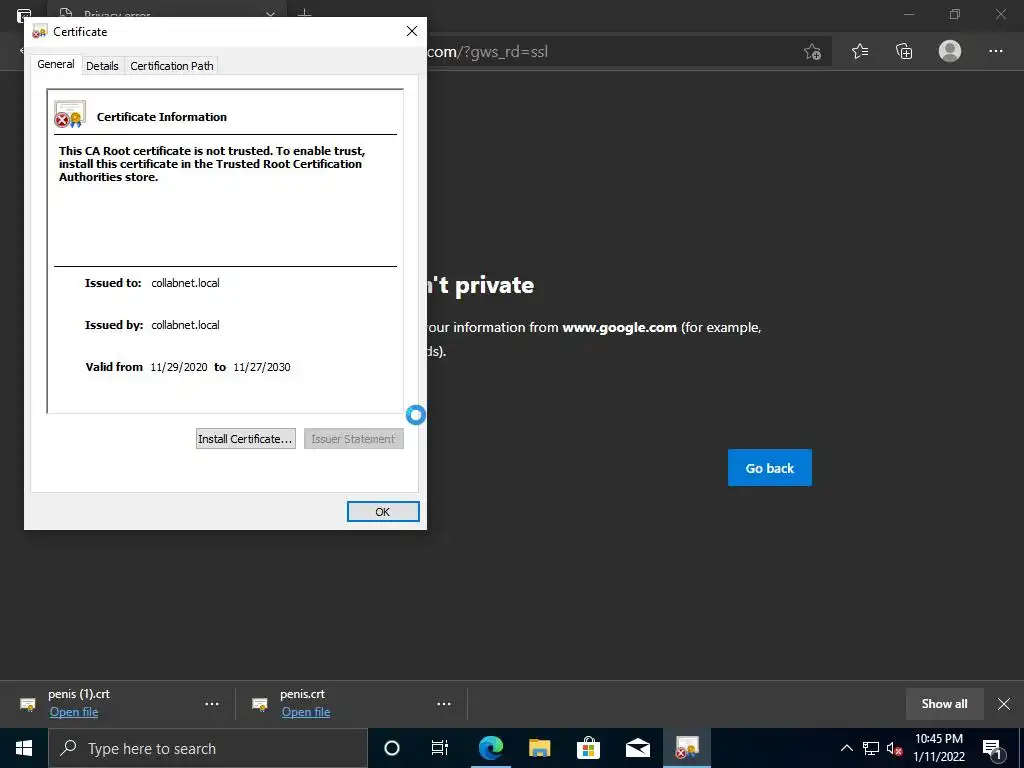
Task: Click the Certificate dialog title icon
Action: click(x=40, y=31)
